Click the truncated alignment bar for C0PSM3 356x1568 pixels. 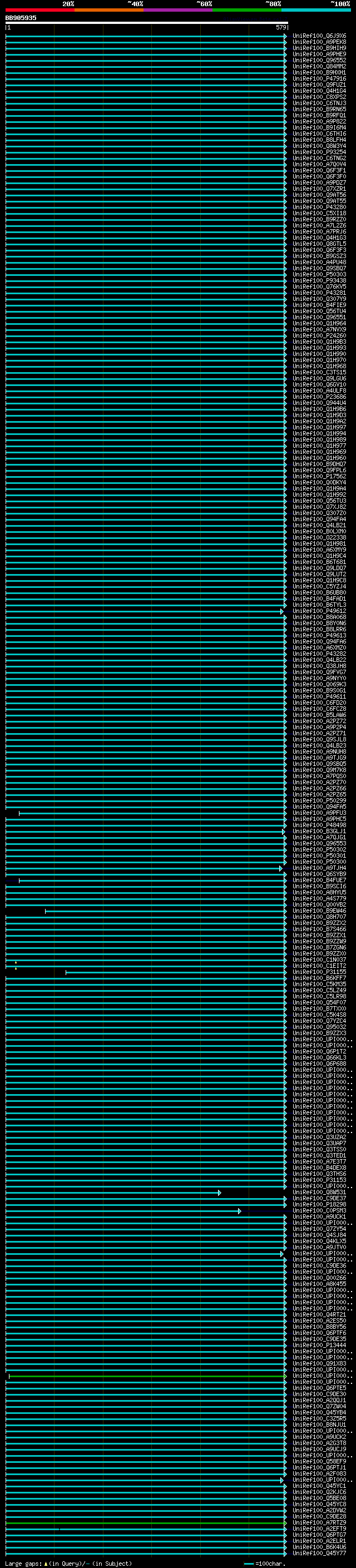pyautogui.click(x=123, y=1211)
